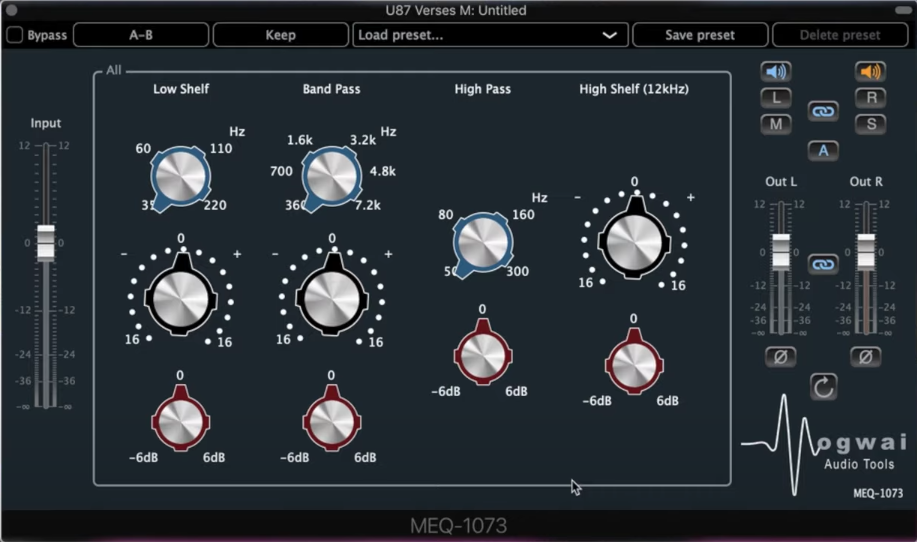Click the Audio Tools logo text
Viewport: 917px width, 542px height.
pyautogui.click(x=859, y=464)
